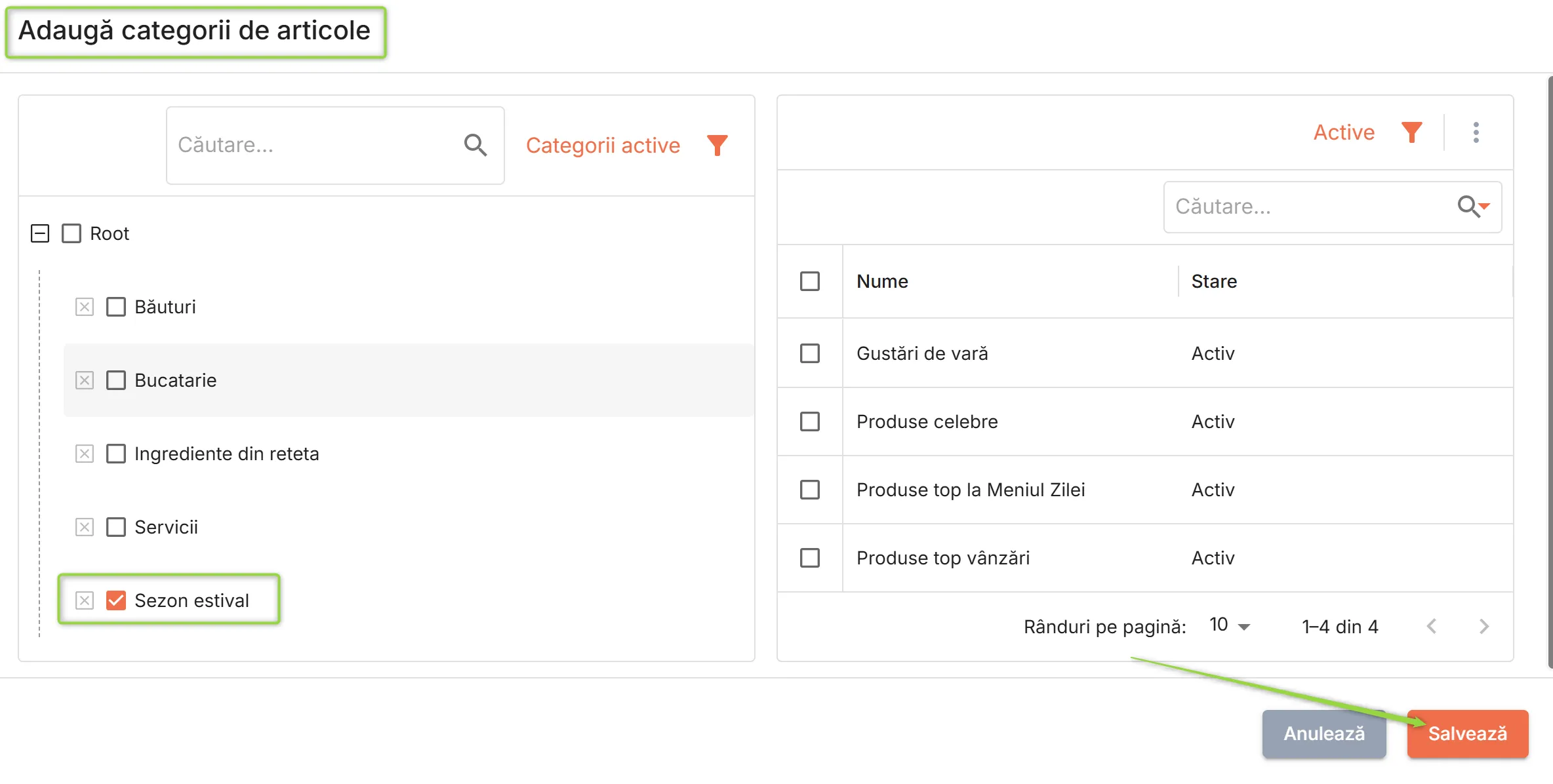Select all rows via the header checkbox
Image resolution: width=1553 pixels, height=784 pixels.
point(810,281)
